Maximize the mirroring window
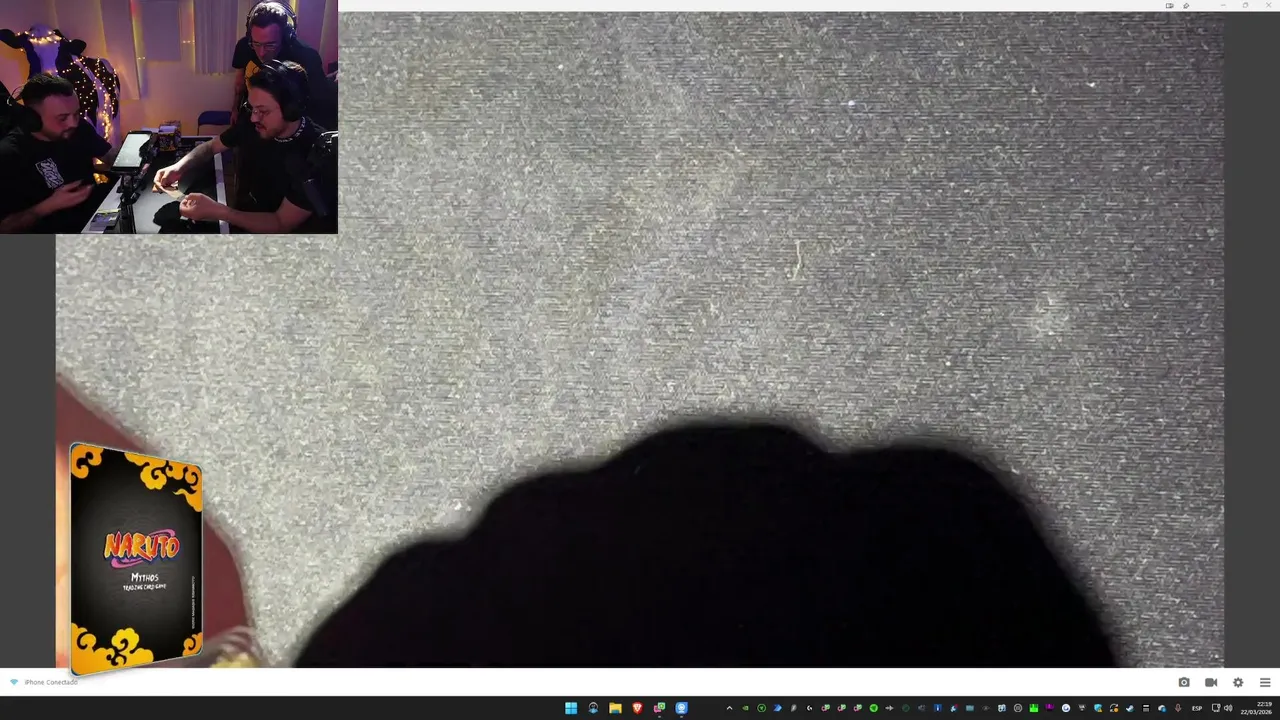 tap(1245, 5)
